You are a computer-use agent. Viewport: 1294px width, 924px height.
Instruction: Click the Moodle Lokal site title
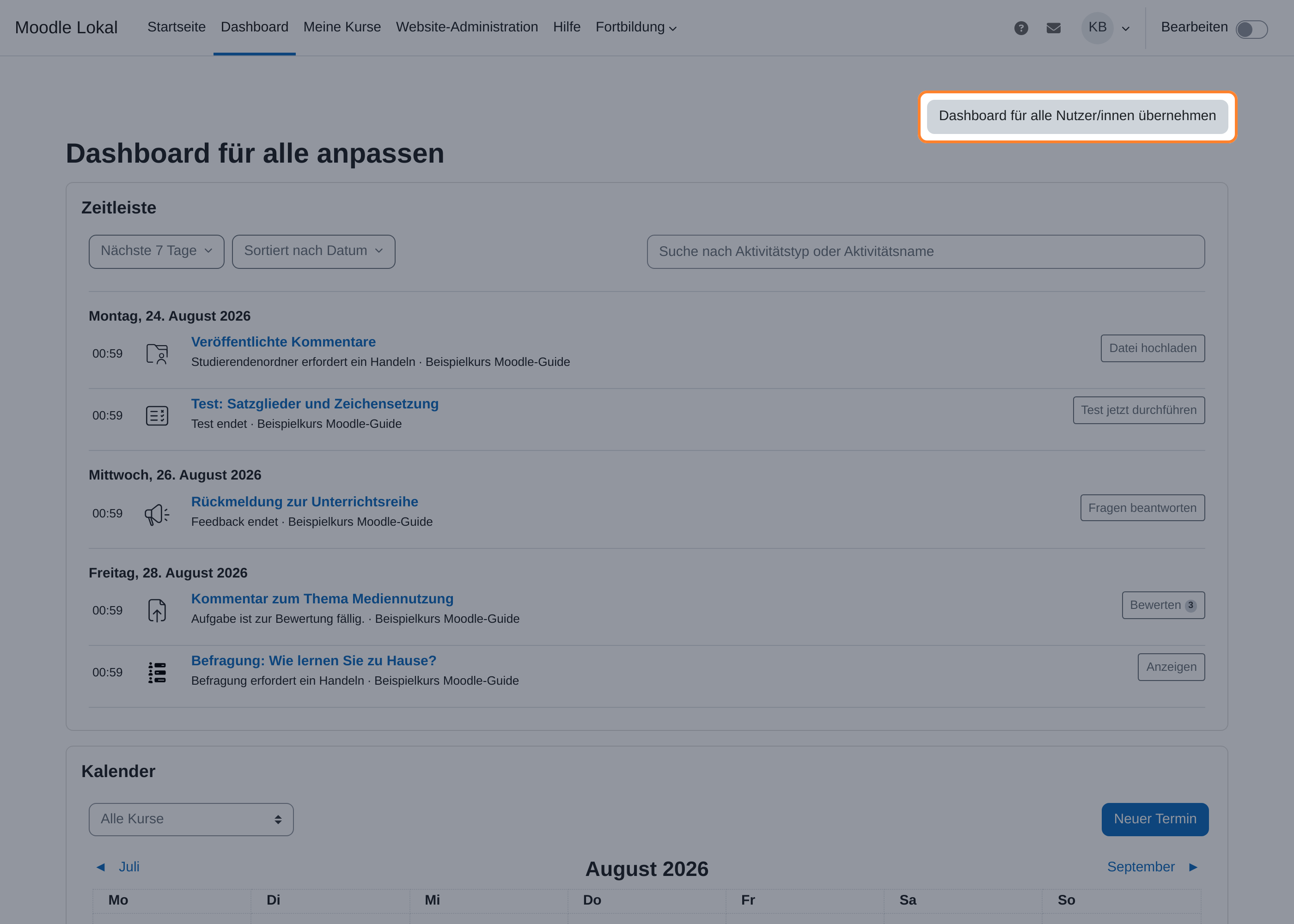click(x=66, y=27)
